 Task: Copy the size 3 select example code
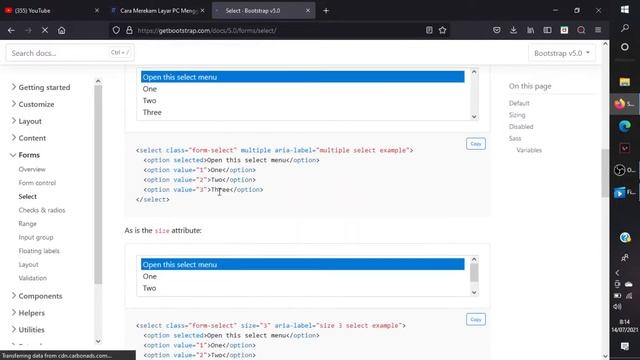(476, 319)
